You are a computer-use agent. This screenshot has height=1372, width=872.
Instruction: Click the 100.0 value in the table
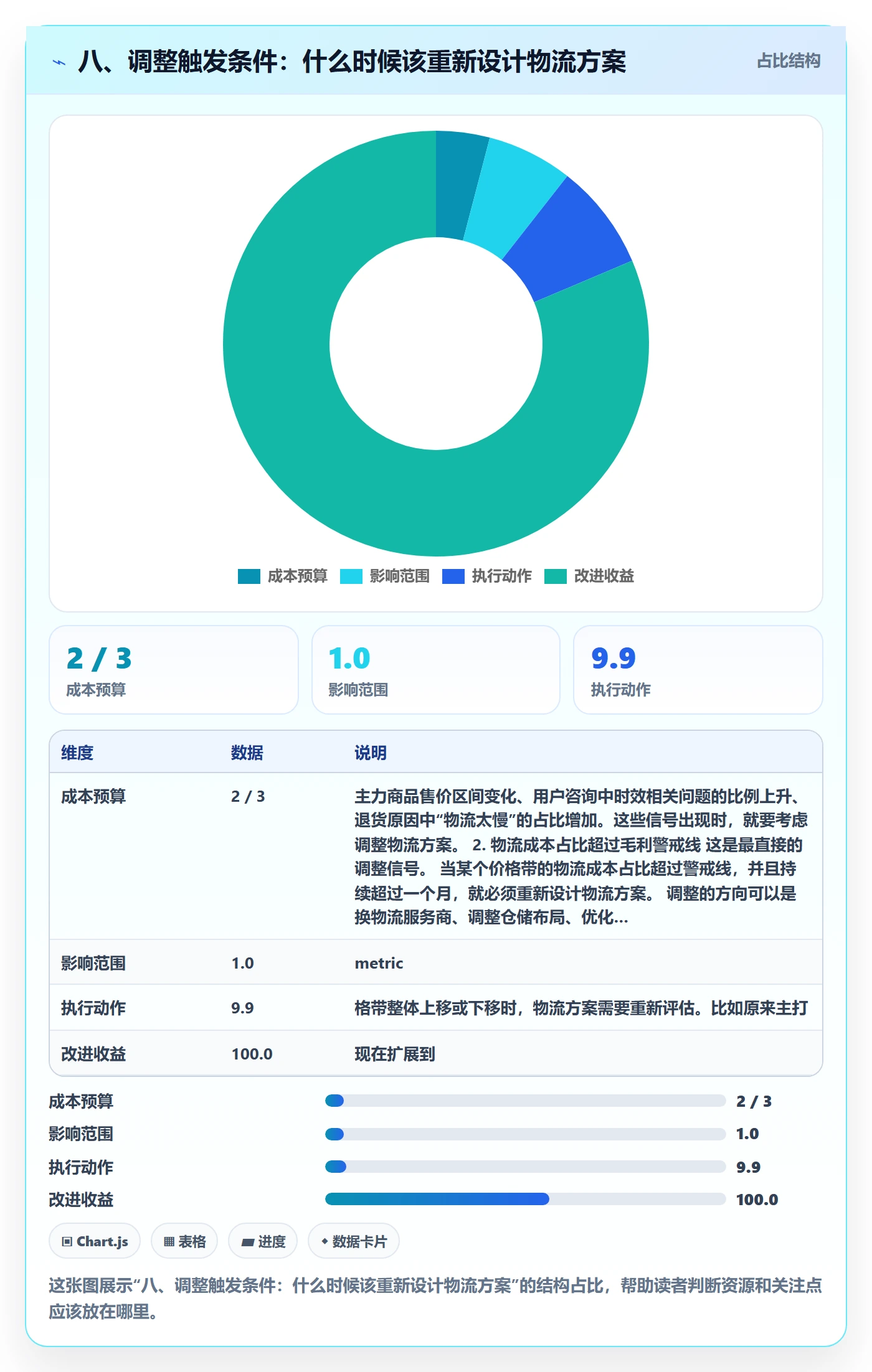tap(252, 1054)
